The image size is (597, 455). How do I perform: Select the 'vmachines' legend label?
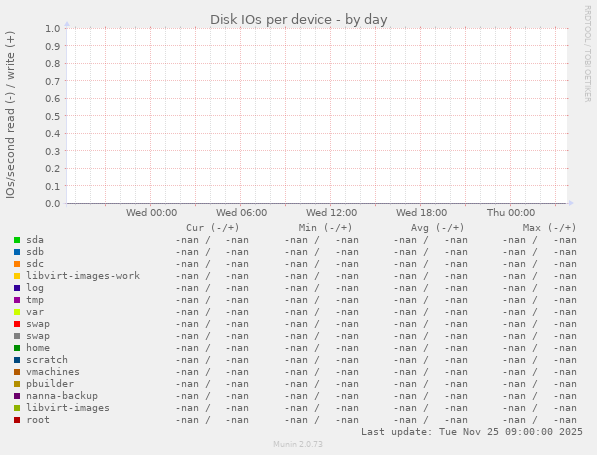[x=53, y=372]
